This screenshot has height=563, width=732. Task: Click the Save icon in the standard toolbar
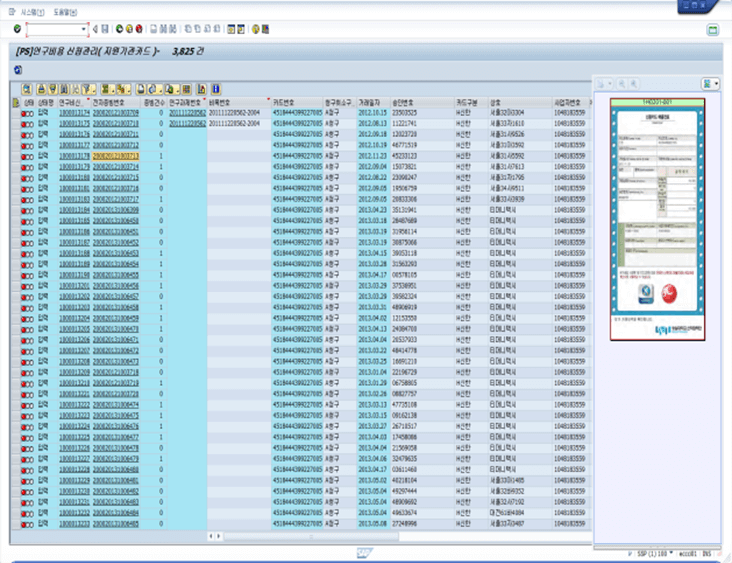(x=106, y=29)
